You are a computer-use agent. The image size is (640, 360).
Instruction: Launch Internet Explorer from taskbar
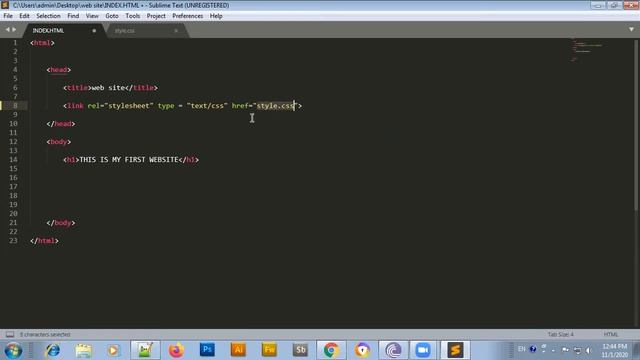(52, 350)
